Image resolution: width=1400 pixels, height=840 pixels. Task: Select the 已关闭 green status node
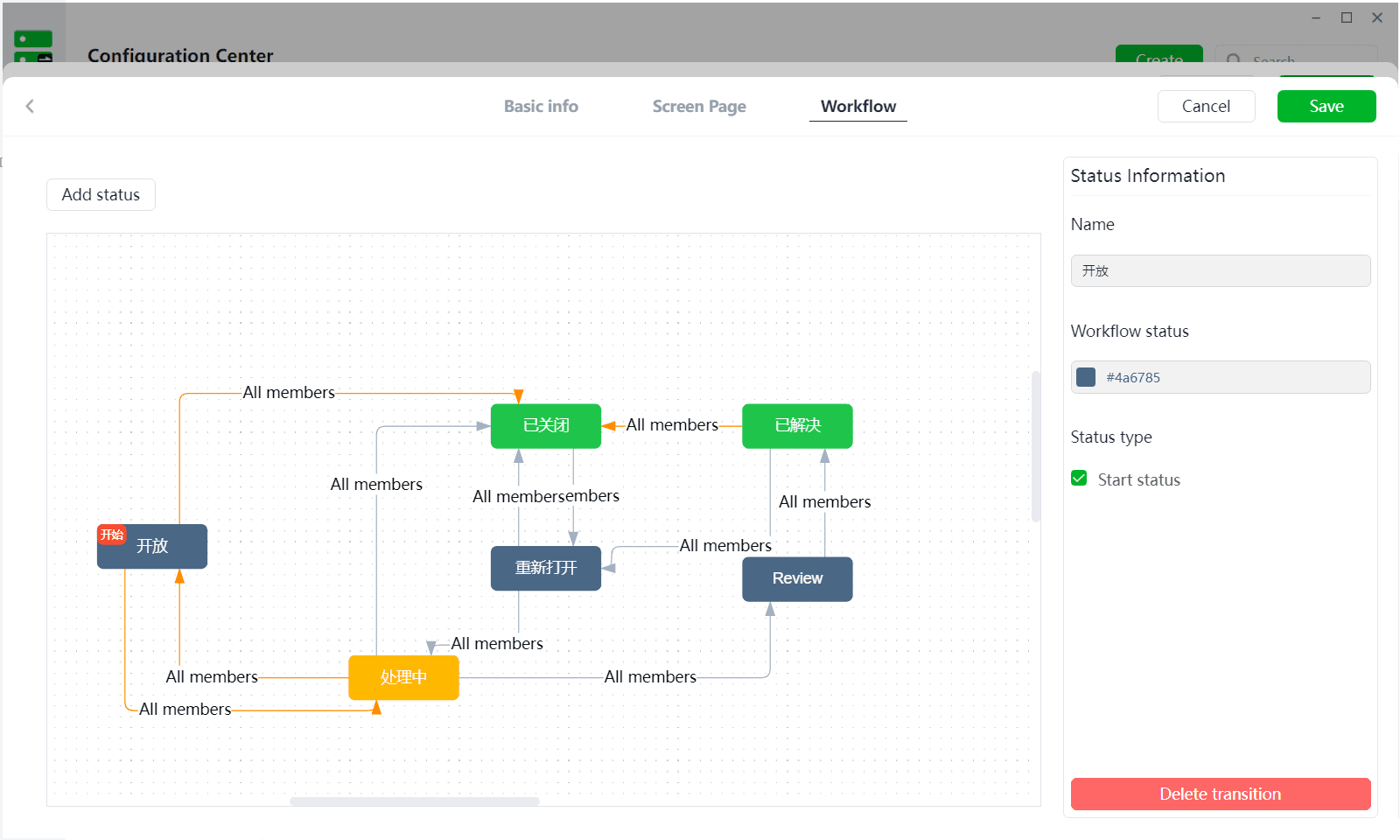click(x=546, y=426)
